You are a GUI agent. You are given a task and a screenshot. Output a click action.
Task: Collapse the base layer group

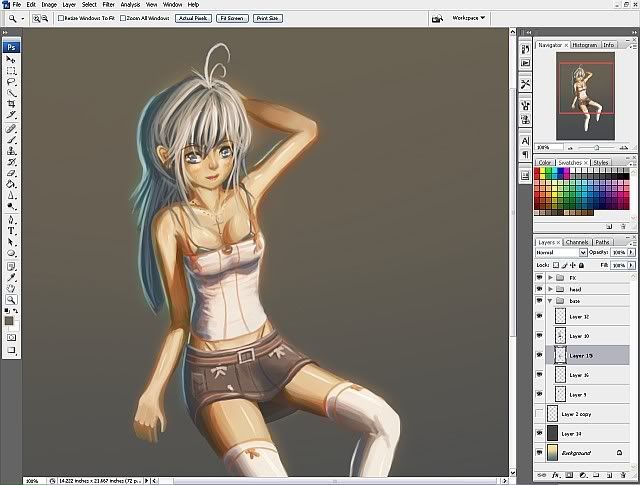click(x=550, y=300)
